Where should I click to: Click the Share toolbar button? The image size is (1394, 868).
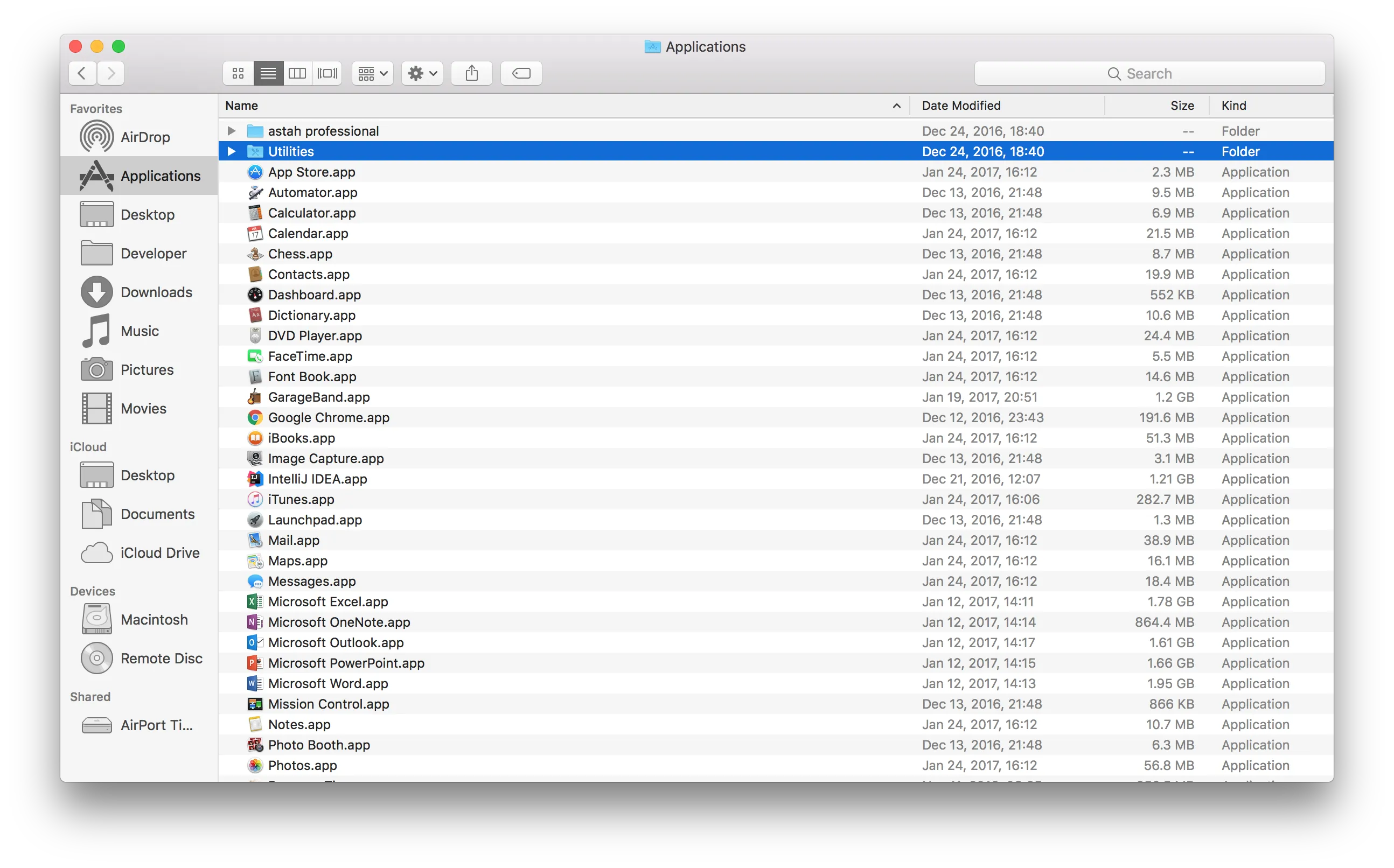[x=471, y=73]
